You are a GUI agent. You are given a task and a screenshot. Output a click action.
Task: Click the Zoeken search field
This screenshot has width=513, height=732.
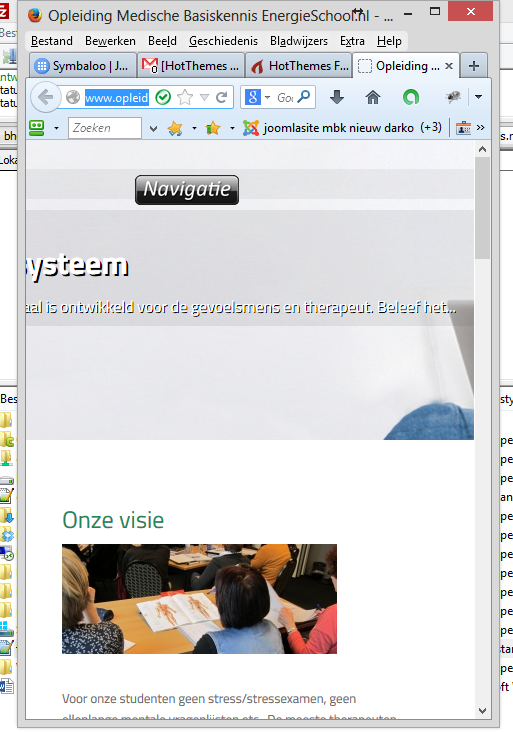pos(105,128)
